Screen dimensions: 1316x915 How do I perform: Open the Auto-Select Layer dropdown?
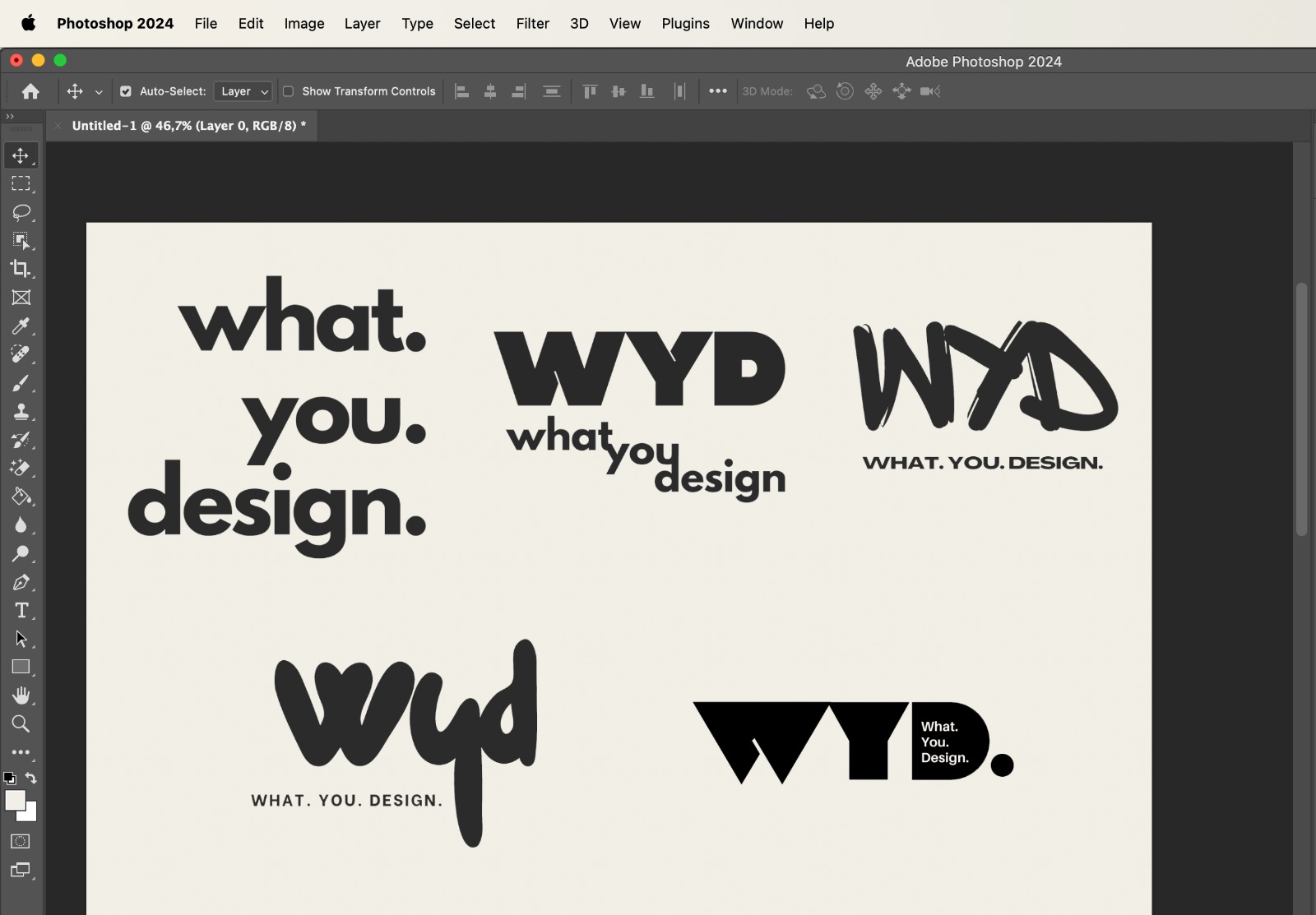point(243,91)
